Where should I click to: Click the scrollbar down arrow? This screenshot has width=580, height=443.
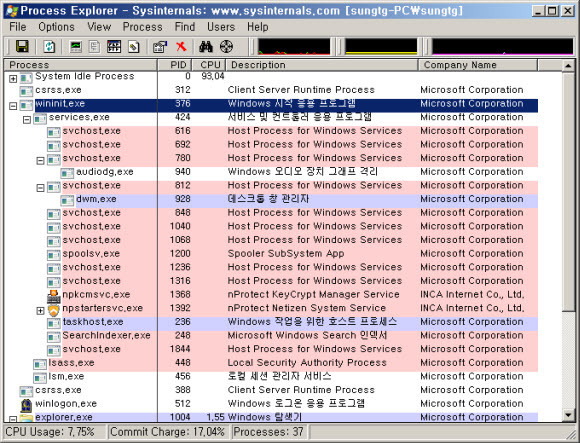coord(569,415)
